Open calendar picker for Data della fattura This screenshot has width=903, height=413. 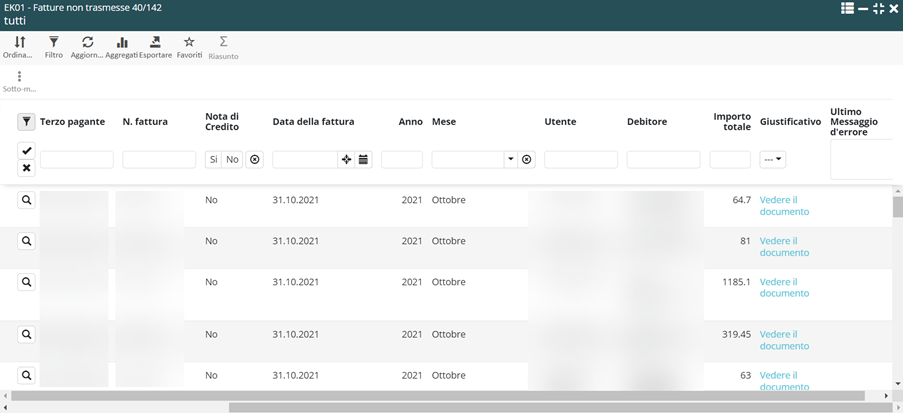[363, 159]
